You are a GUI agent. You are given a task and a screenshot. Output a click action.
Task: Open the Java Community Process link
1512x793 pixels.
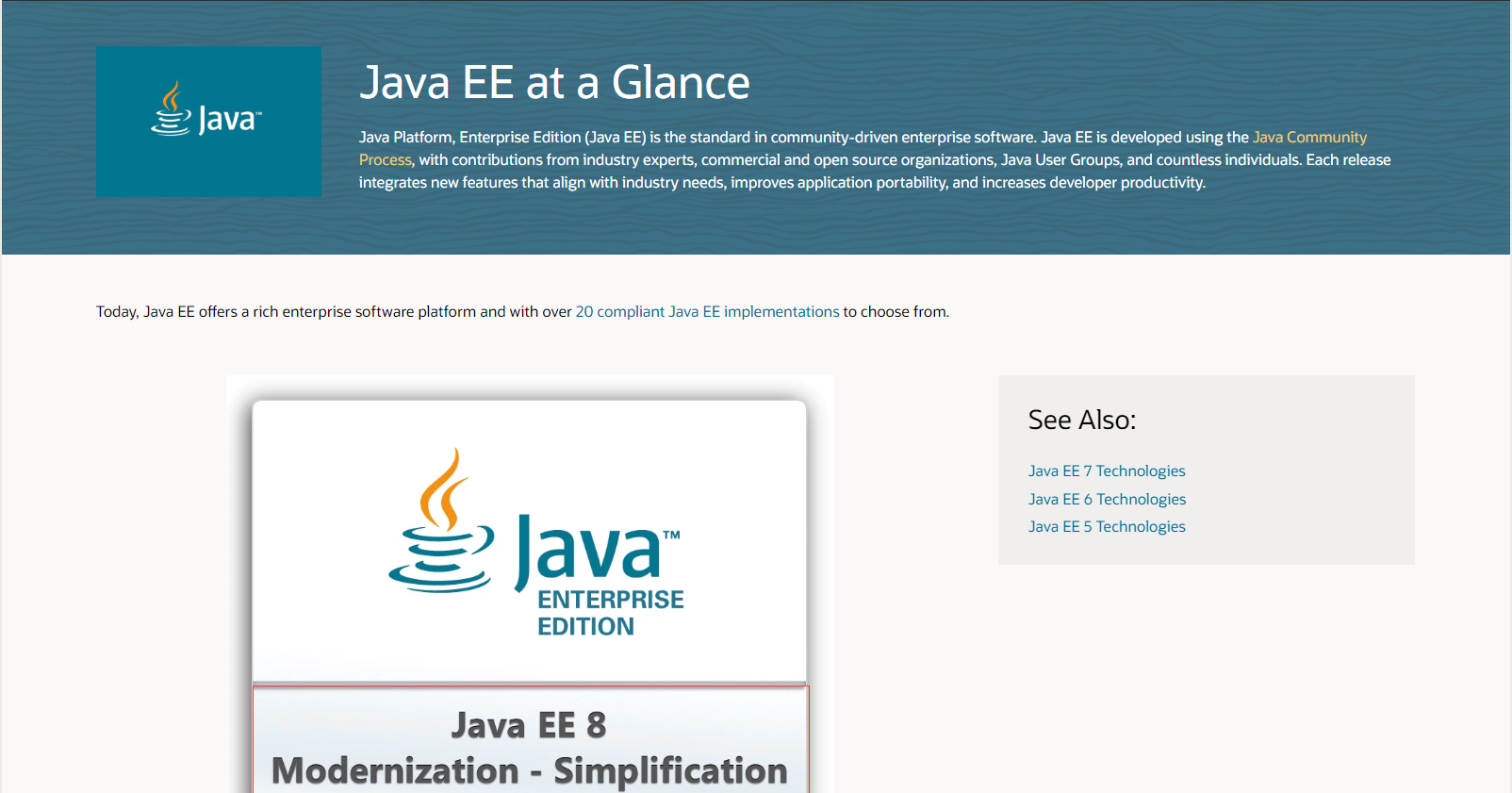[x=1308, y=138]
